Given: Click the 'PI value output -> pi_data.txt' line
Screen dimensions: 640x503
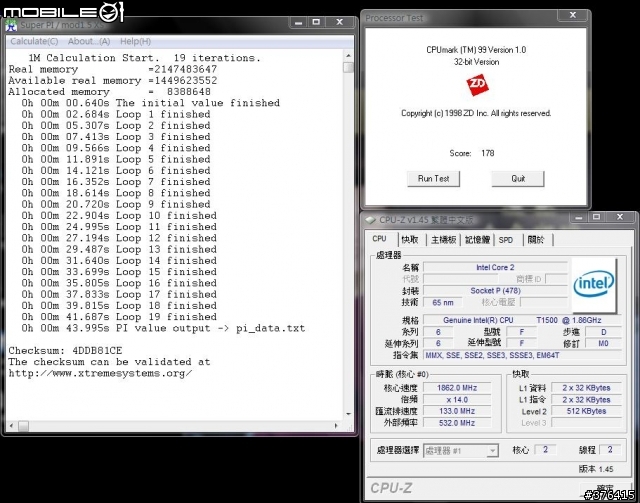Looking at the screenshot, I should click(163, 328).
